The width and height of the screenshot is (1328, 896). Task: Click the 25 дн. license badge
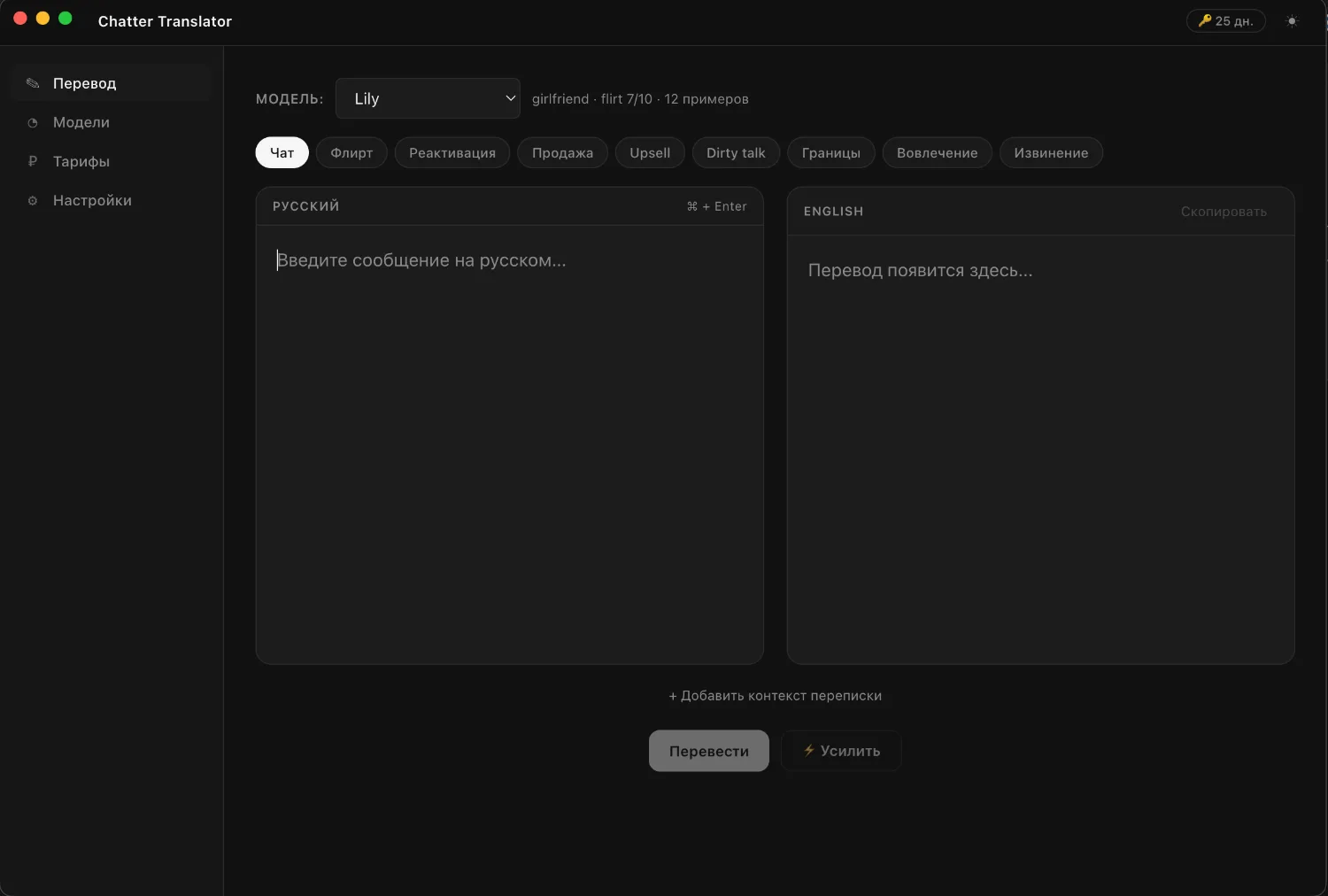[1225, 21]
